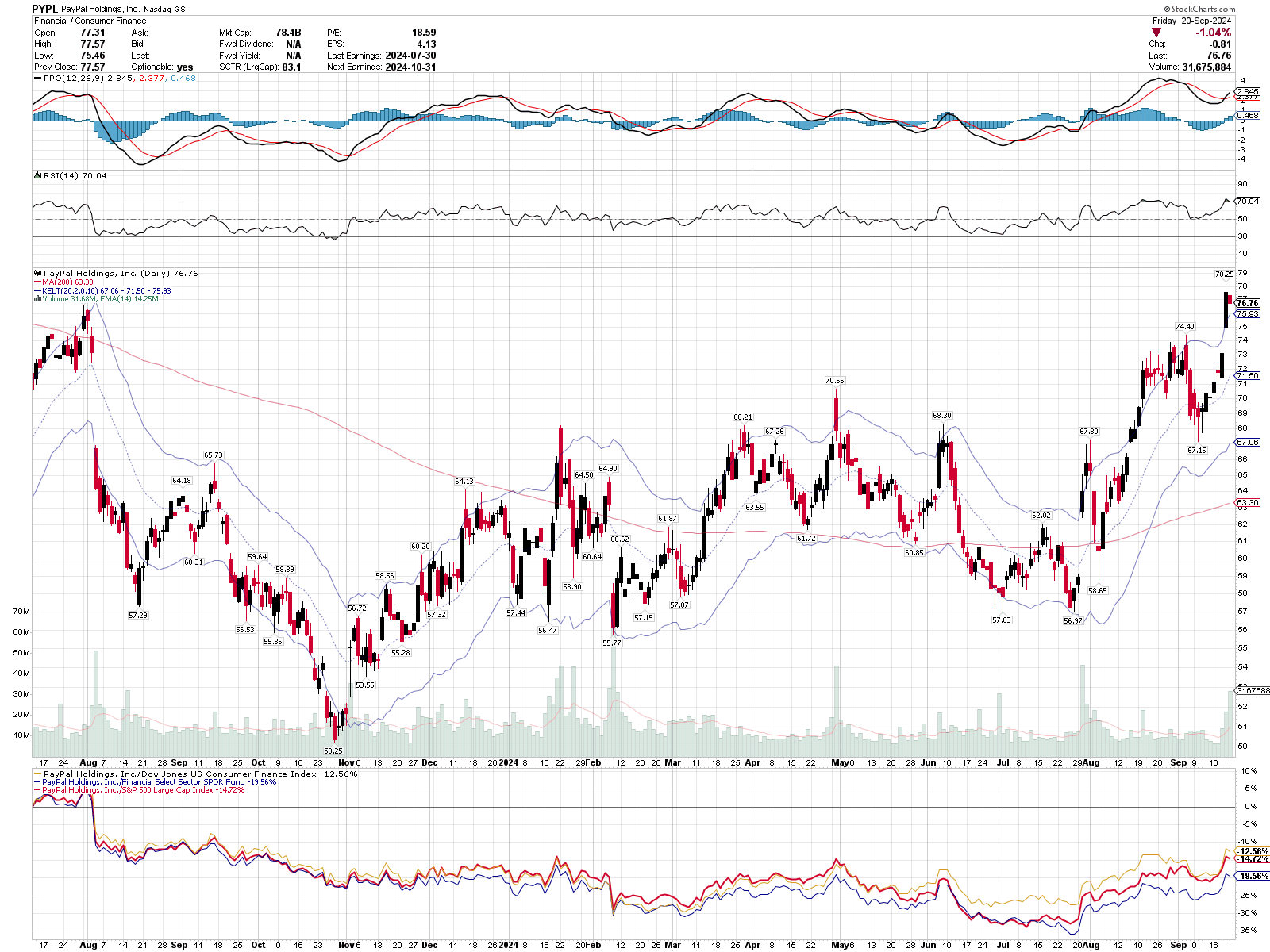The height and width of the screenshot is (952, 1270).
Task: Click the 65.73 September price label
Action: click(214, 455)
